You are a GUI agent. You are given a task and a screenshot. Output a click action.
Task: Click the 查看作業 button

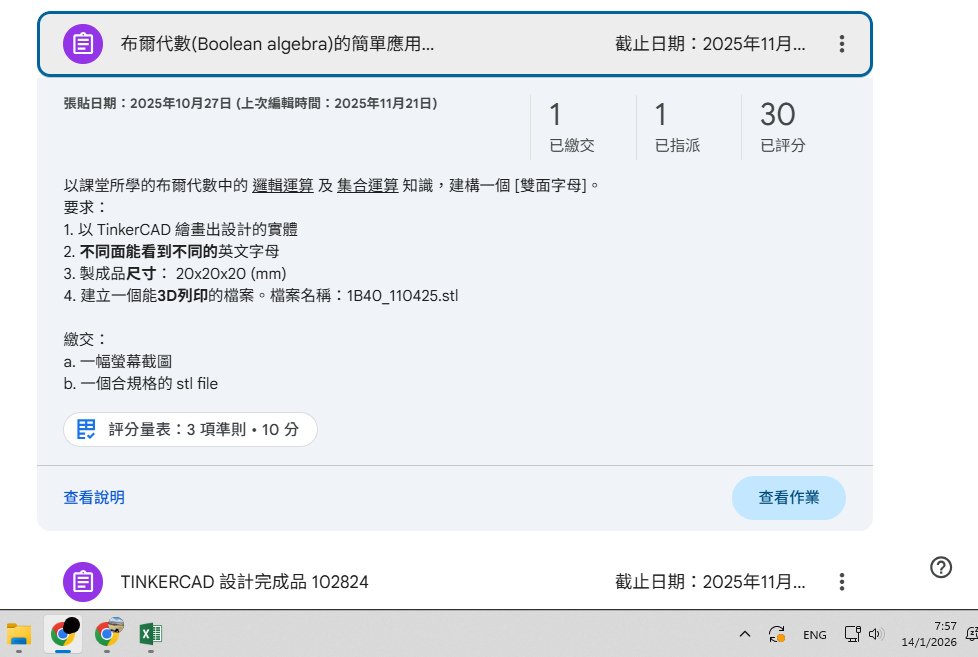click(x=788, y=498)
